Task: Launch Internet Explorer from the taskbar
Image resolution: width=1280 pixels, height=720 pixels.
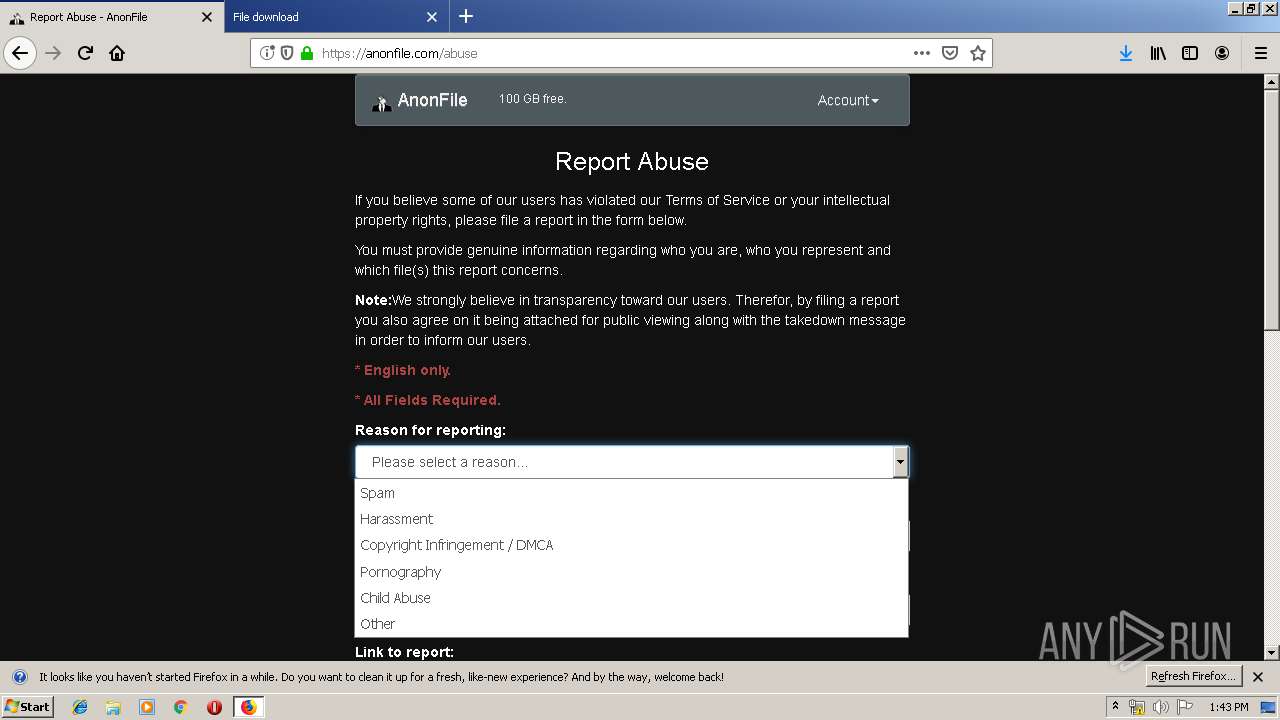Action: coord(80,707)
